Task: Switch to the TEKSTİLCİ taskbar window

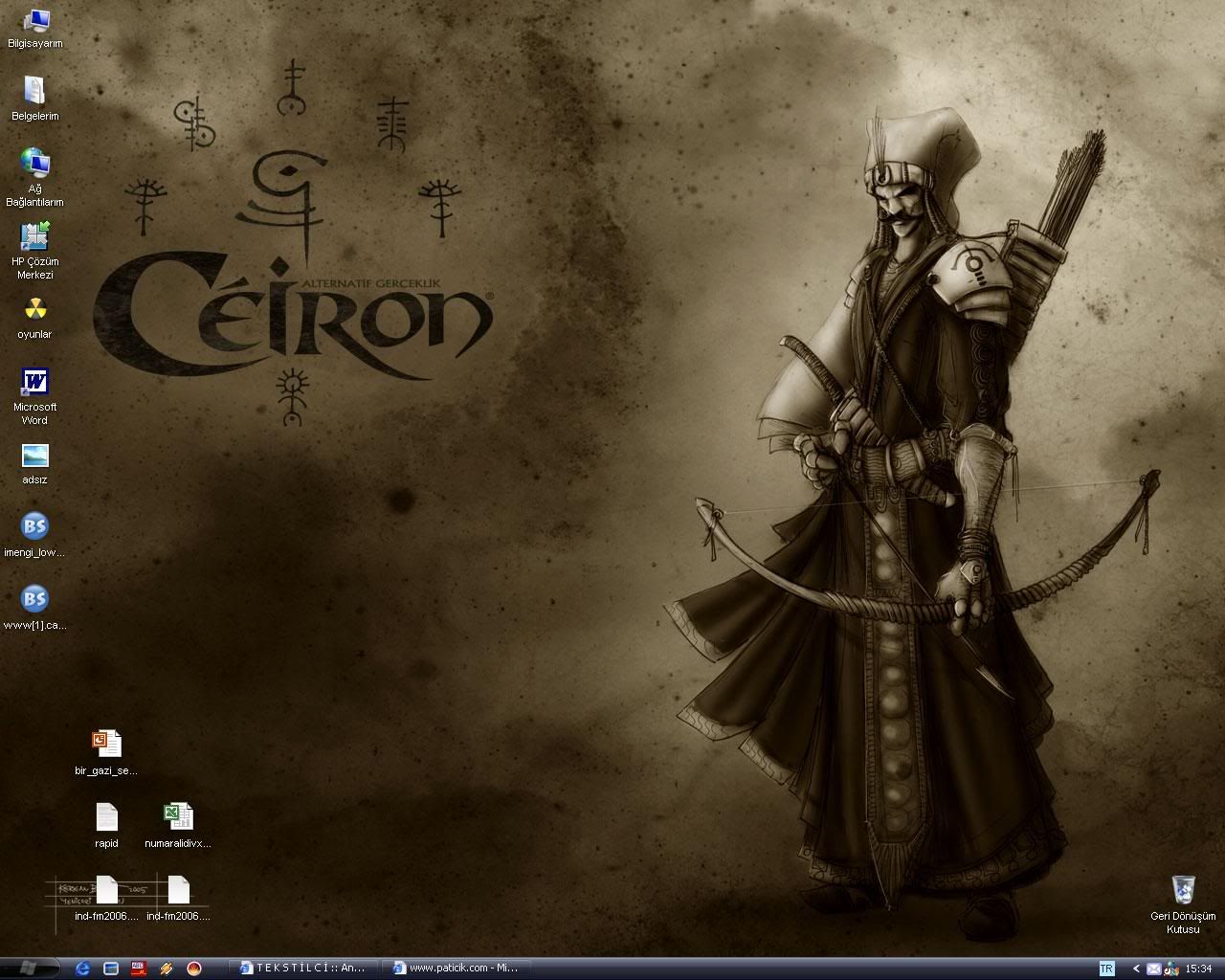Action: coord(304,969)
